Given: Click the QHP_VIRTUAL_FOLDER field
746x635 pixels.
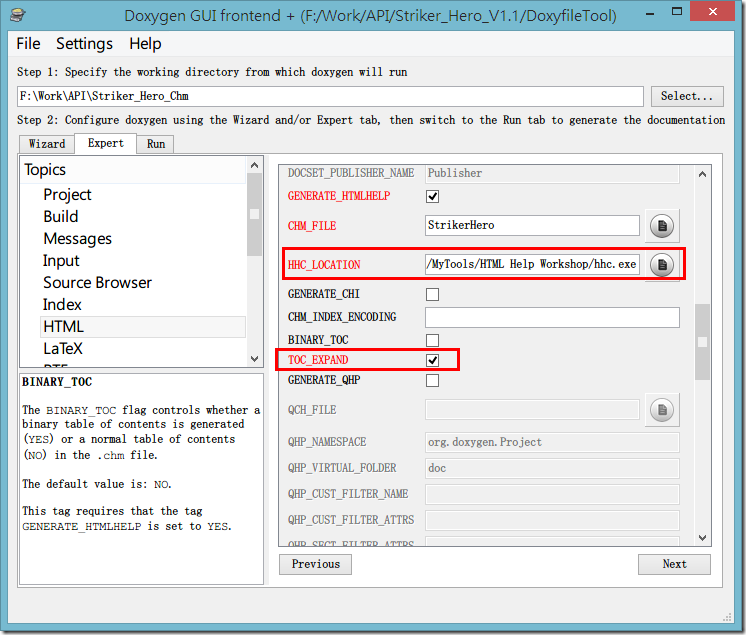Looking at the screenshot, I should [552, 469].
